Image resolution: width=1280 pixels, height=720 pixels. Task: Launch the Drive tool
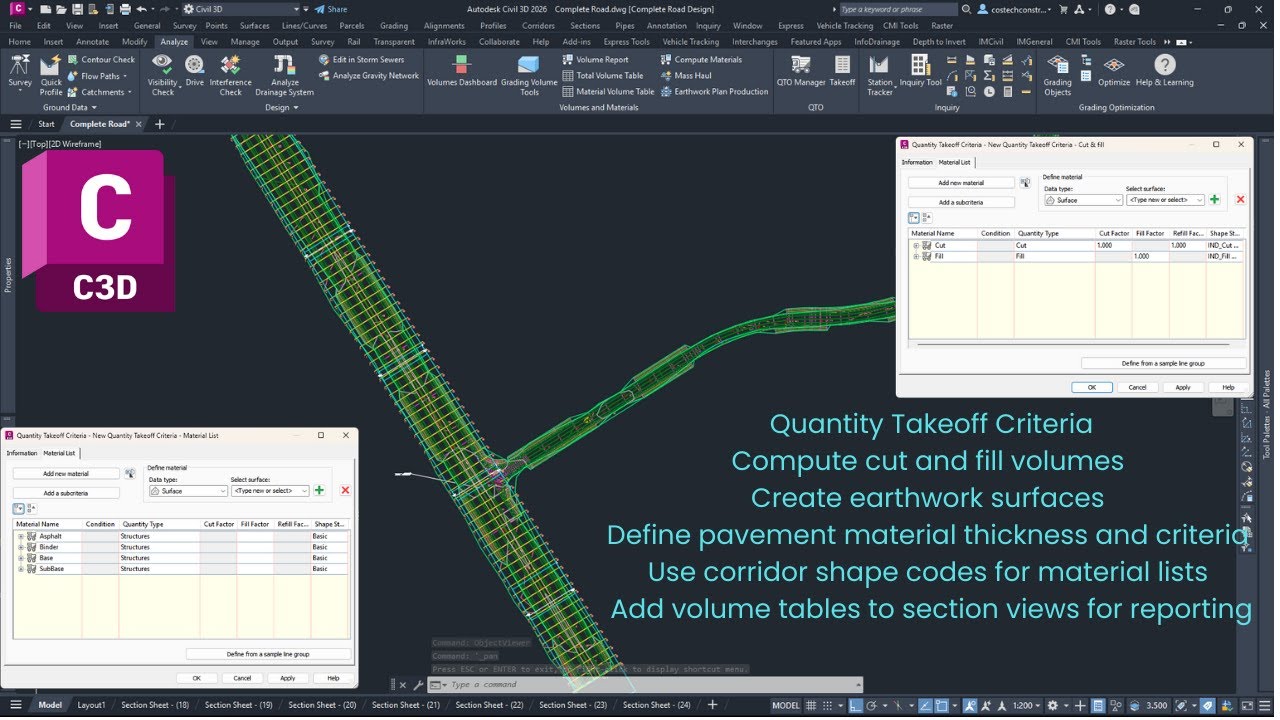click(x=194, y=72)
